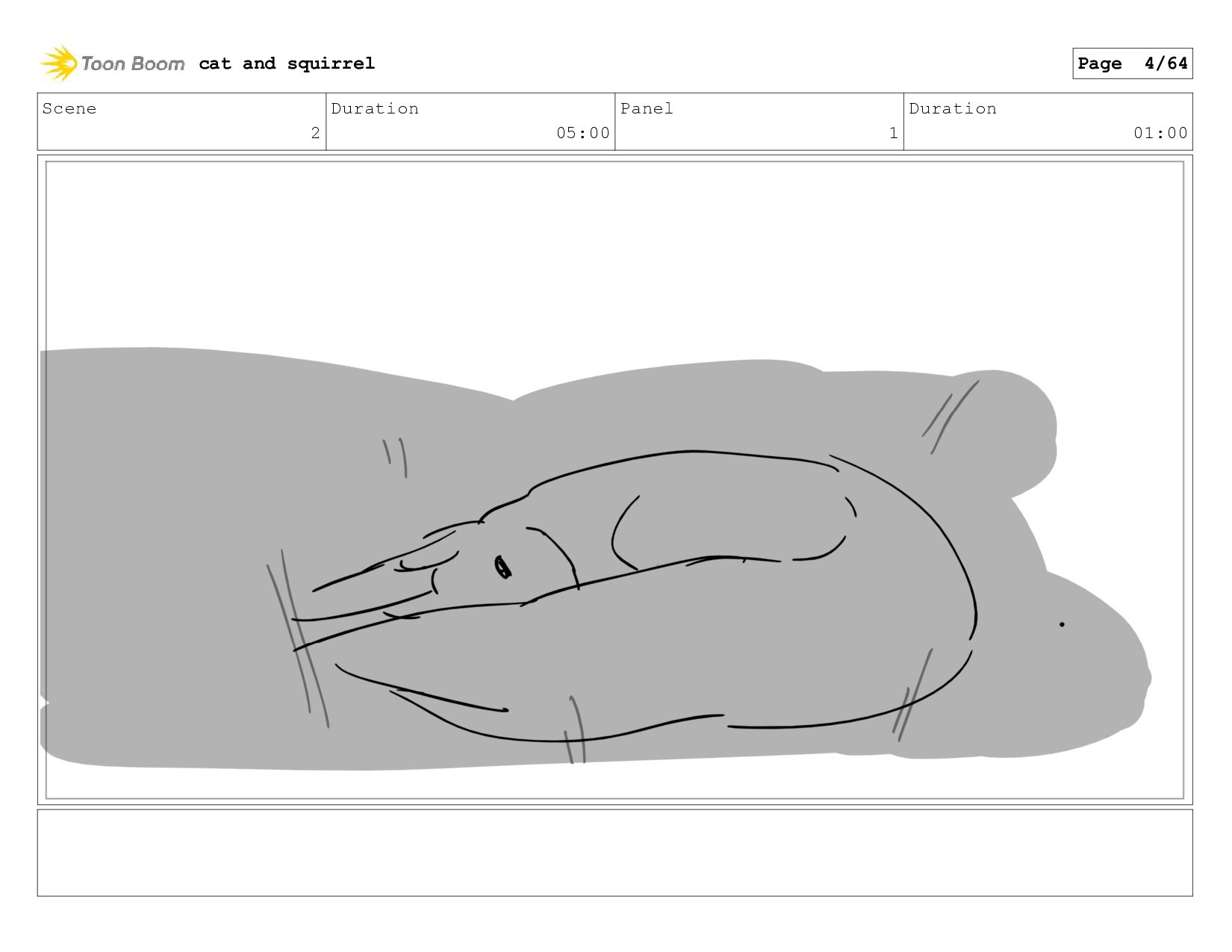
Task: Click the panel Duration value 01:00
Action: (1160, 133)
